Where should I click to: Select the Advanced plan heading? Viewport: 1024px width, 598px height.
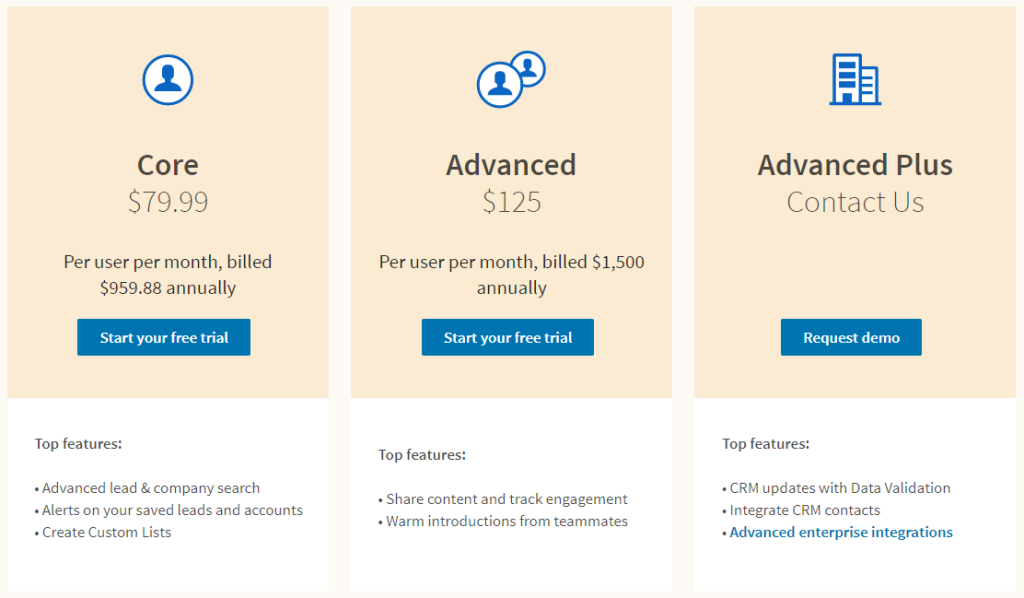[511, 164]
